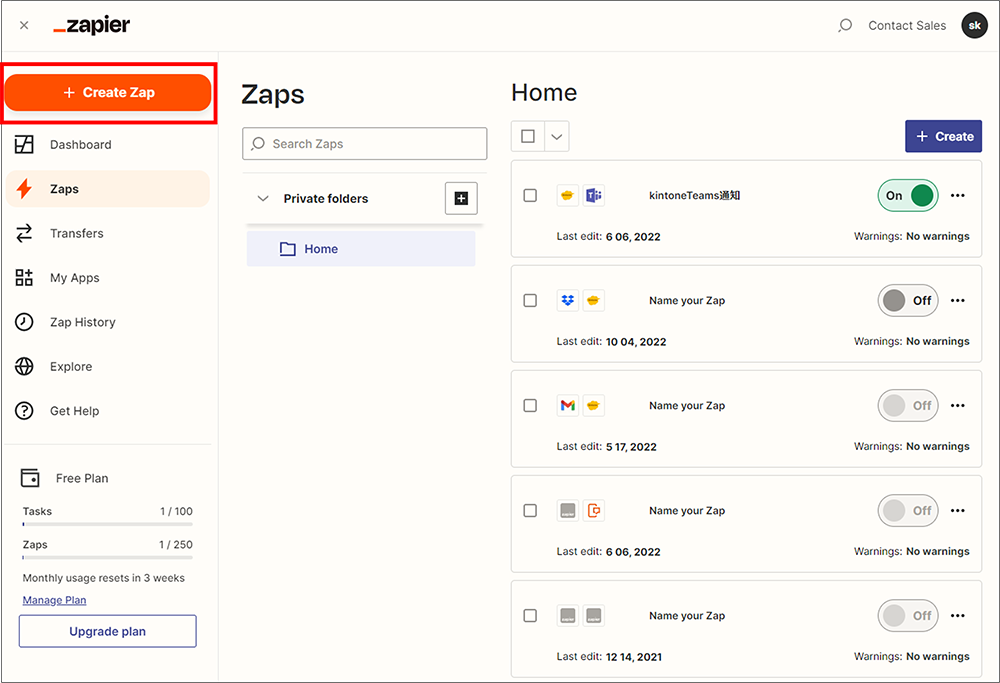
Task: Focus the Search Zaps input field
Action: (x=365, y=143)
